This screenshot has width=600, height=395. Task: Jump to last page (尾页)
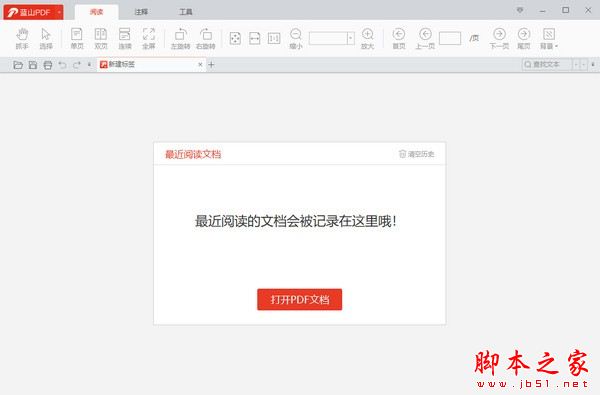pyautogui.click(x=523, y=38)
